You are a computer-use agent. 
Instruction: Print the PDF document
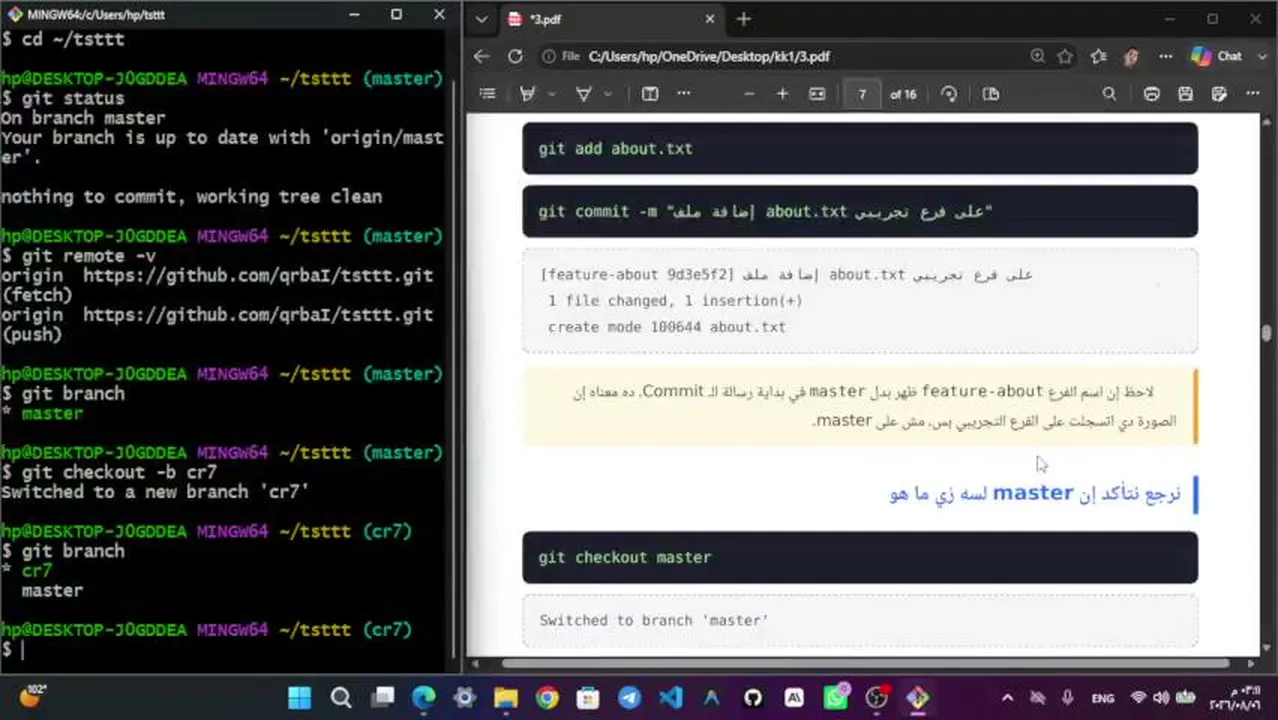pos(1152,94)
